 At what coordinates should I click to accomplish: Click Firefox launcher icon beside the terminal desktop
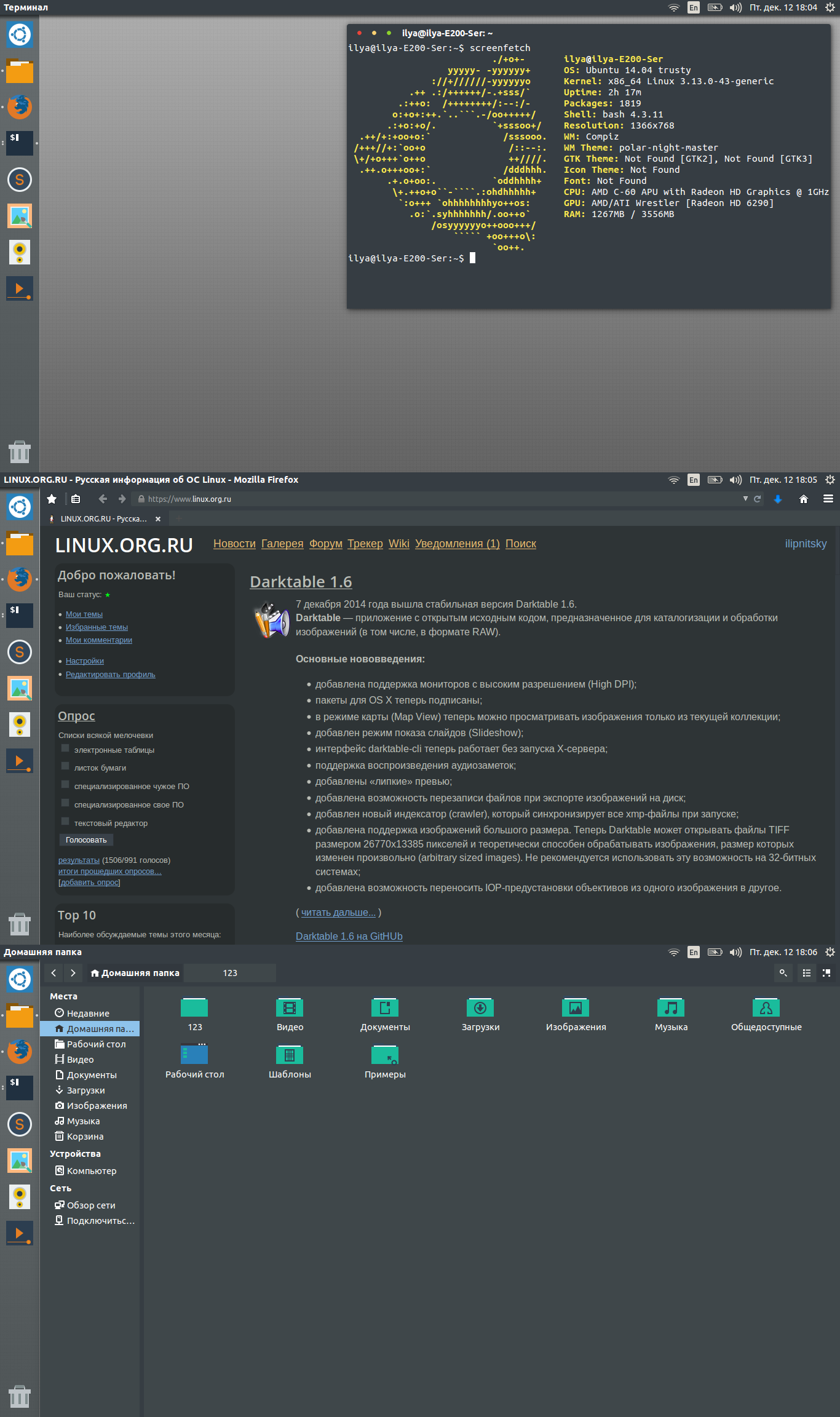pyautogui.click(x=20, y=106)
